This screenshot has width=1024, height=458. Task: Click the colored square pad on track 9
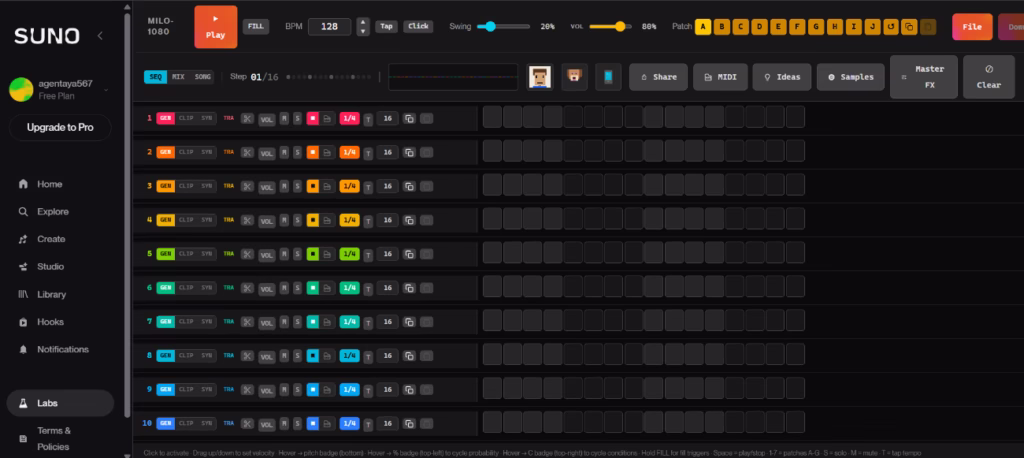(x=313, y=389)
